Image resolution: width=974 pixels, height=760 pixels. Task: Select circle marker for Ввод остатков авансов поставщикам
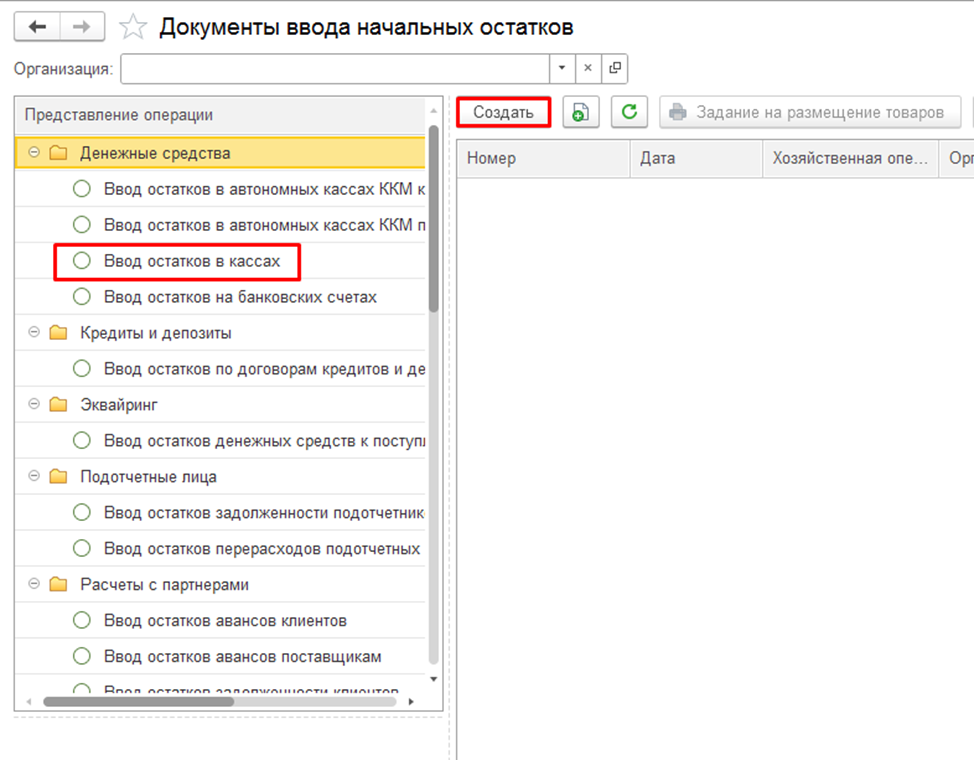point(82,656)
